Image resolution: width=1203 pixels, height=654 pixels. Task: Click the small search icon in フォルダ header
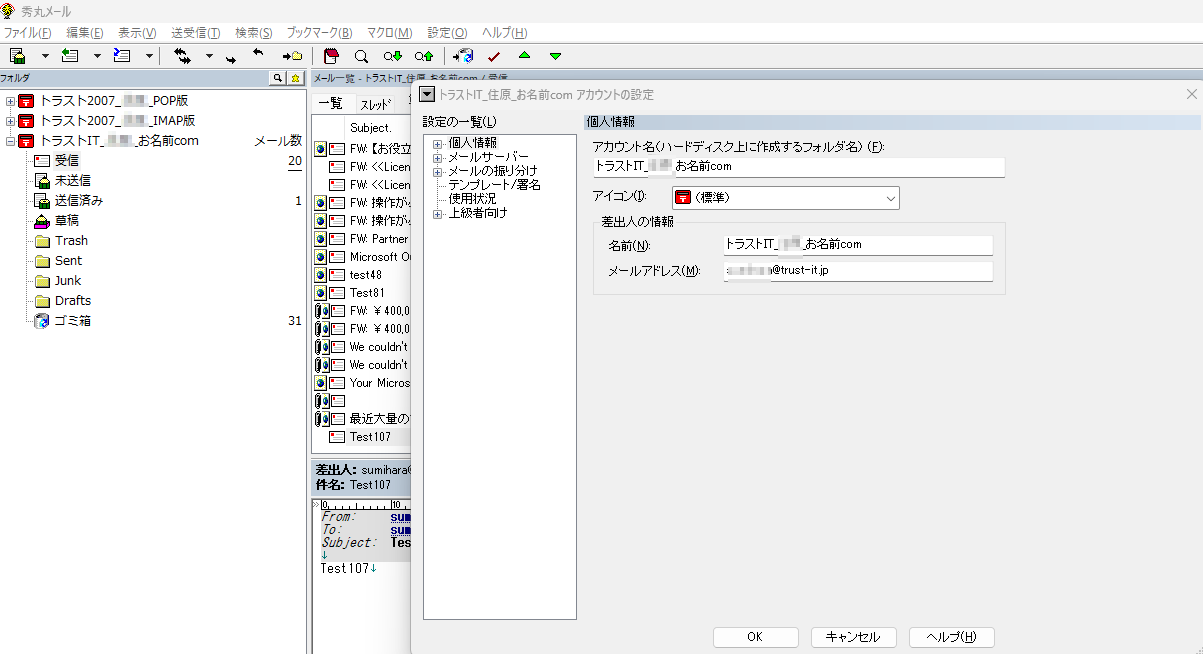tap(278, 78)
